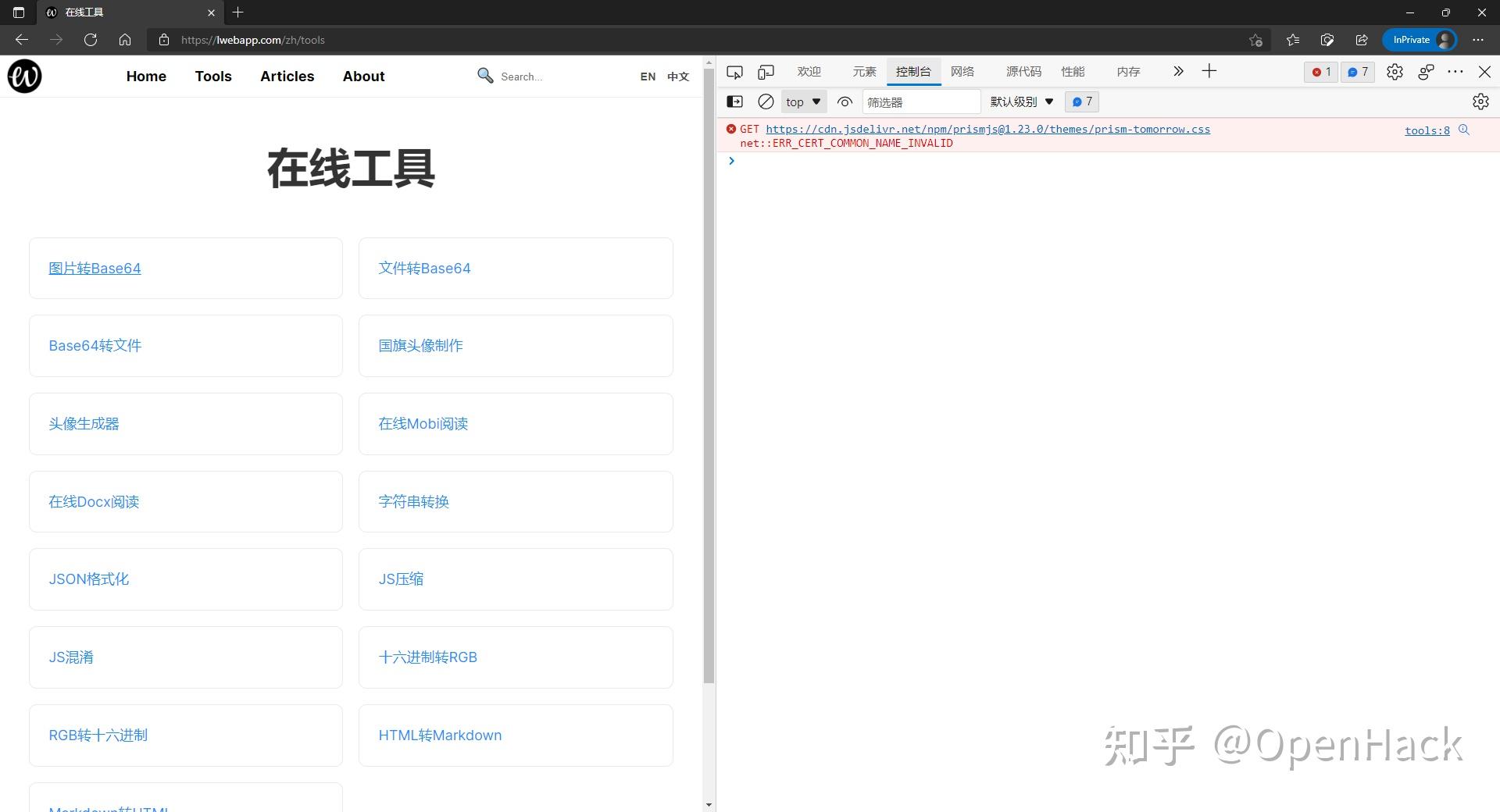Refresh the current page
This screenshot has height=812, width=1500.
[91, 40]
